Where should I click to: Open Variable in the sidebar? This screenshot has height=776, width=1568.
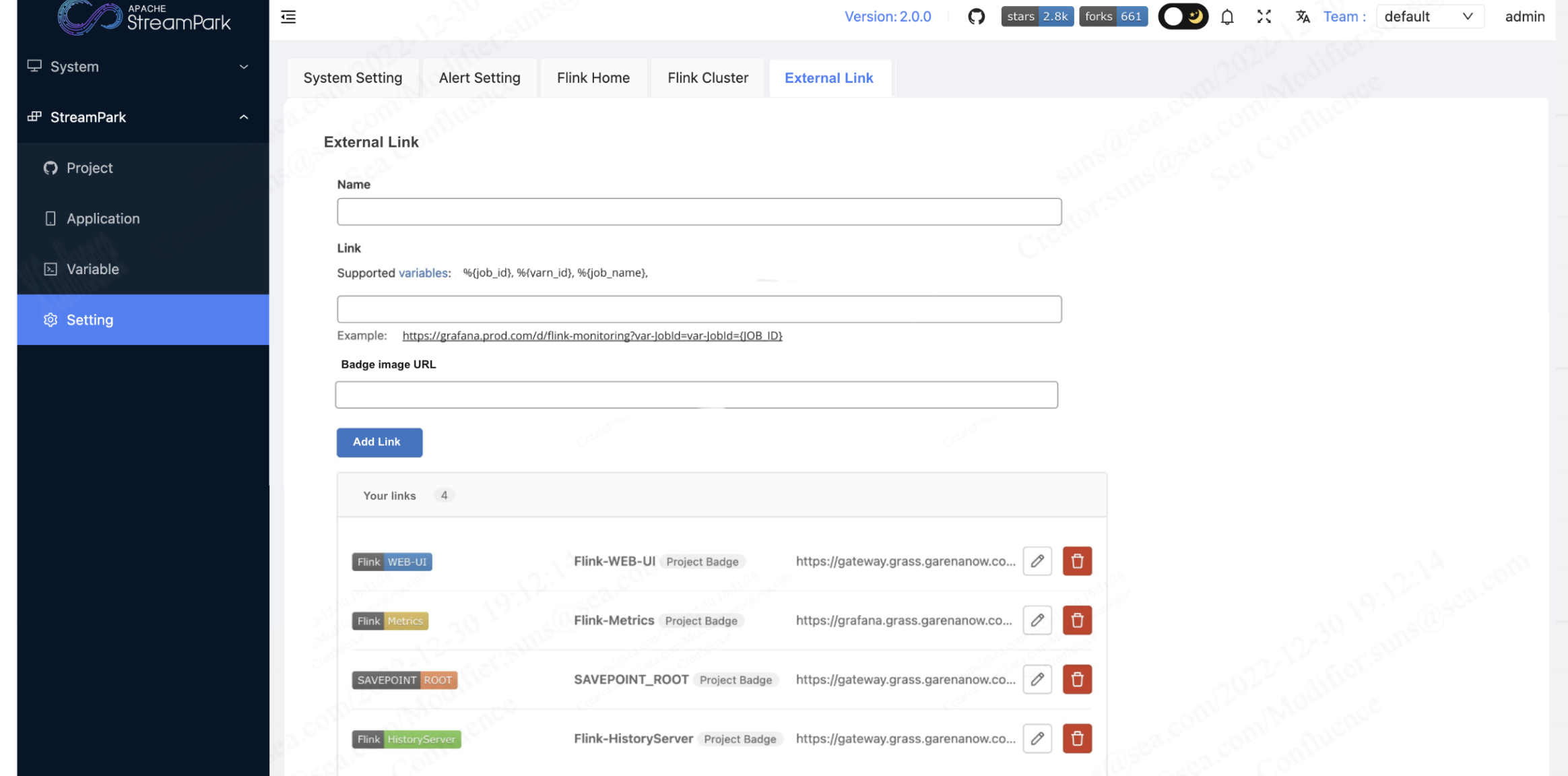click(143, 269)
